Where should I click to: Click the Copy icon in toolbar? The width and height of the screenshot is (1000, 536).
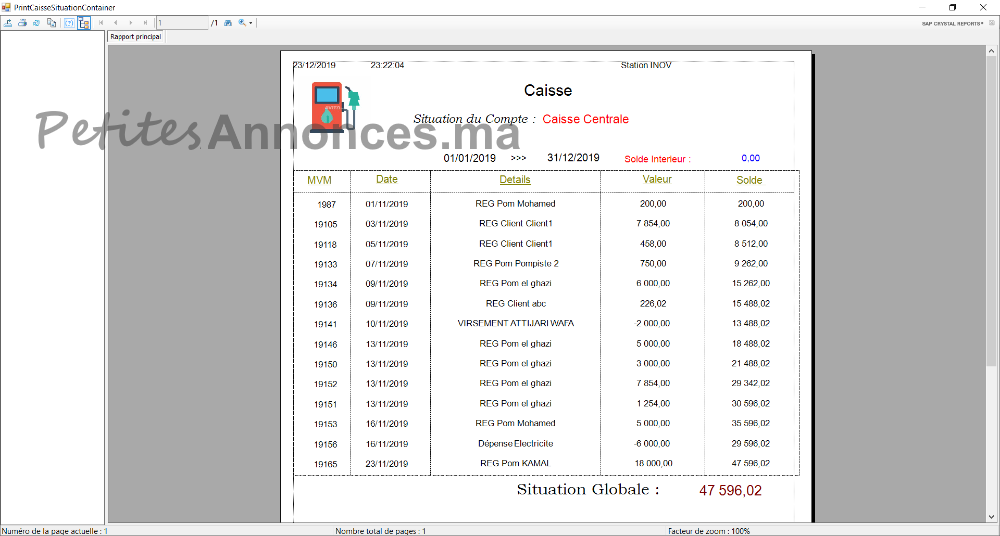point(52,23)
